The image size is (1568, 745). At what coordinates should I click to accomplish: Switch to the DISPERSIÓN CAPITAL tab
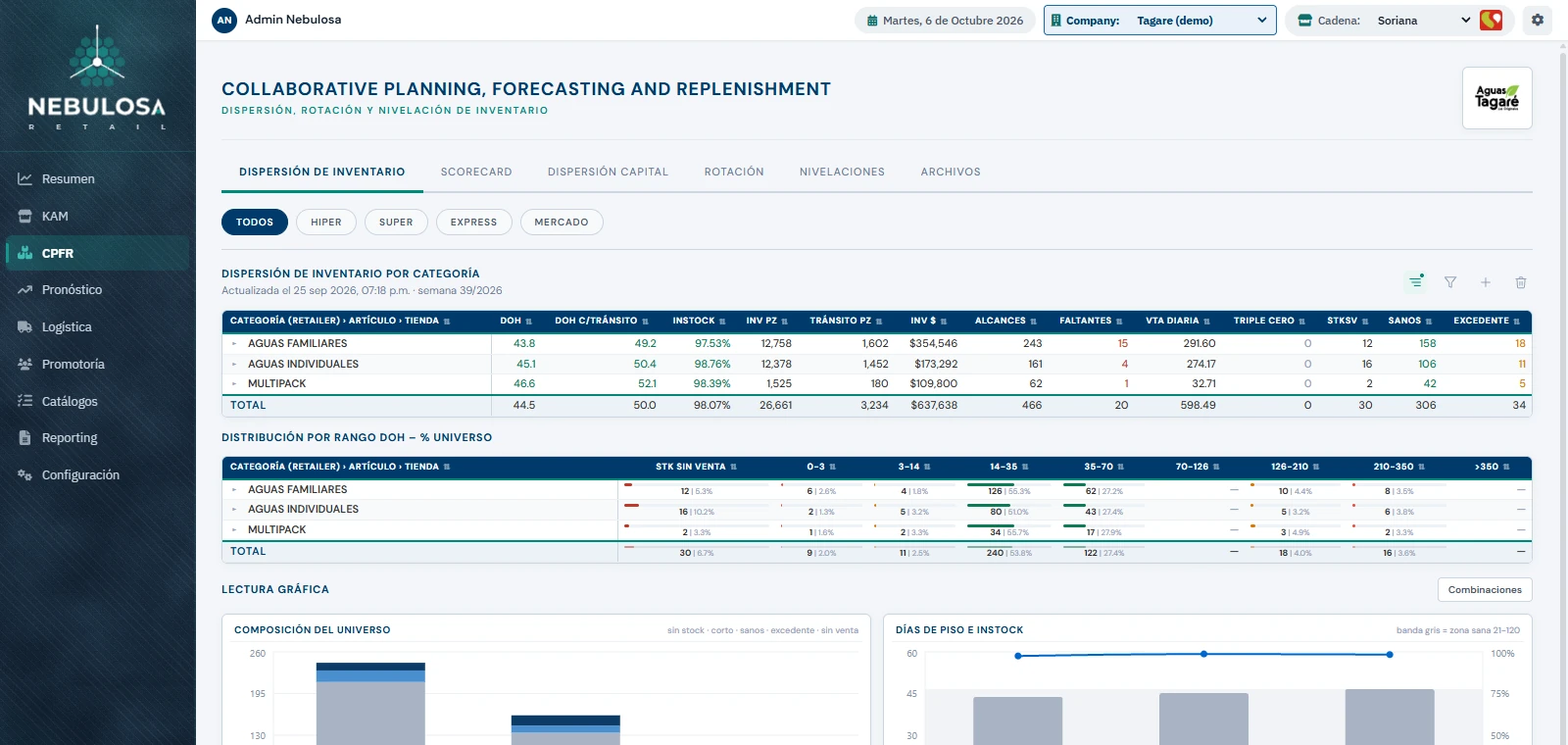coord(608,173)
